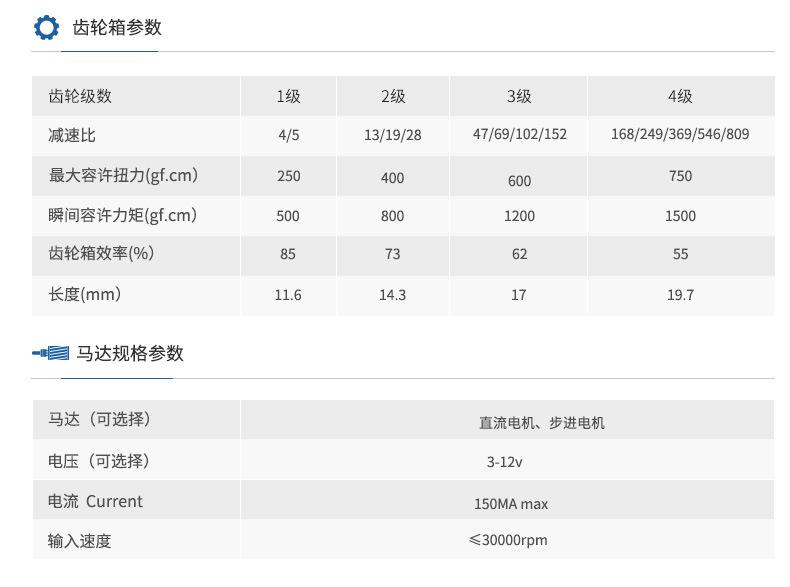Click the 150MA max current value
The width and height of the screenshot is (790, 587).
pos(510,504)
